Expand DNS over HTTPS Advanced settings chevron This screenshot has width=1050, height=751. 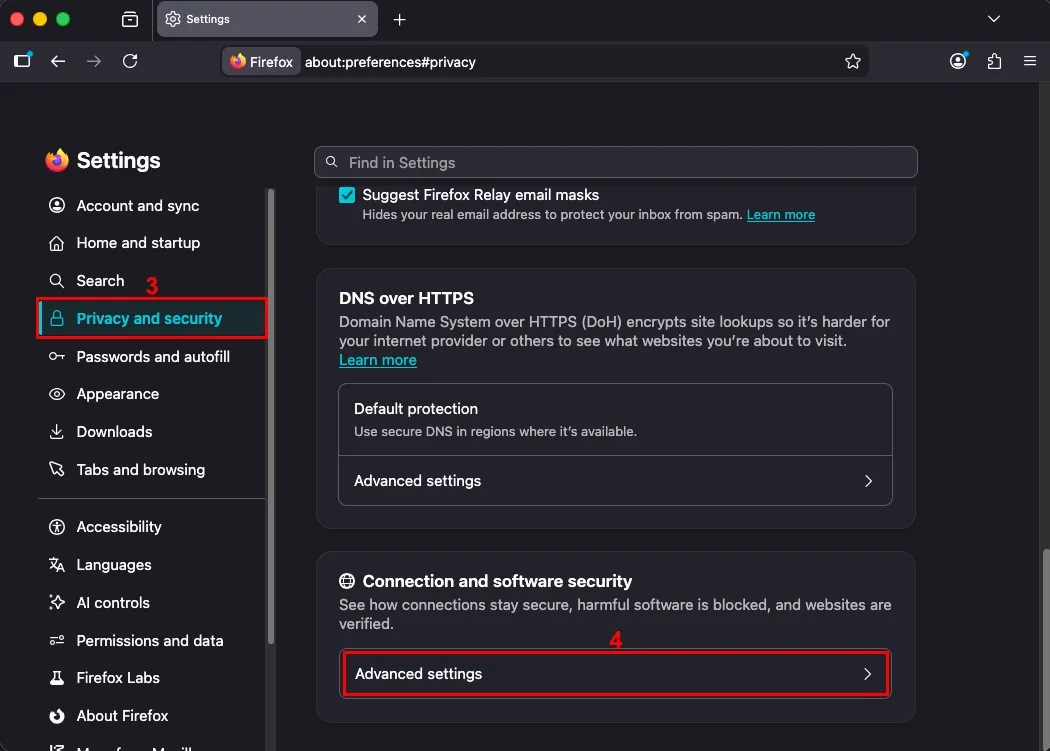coord(868,481)
